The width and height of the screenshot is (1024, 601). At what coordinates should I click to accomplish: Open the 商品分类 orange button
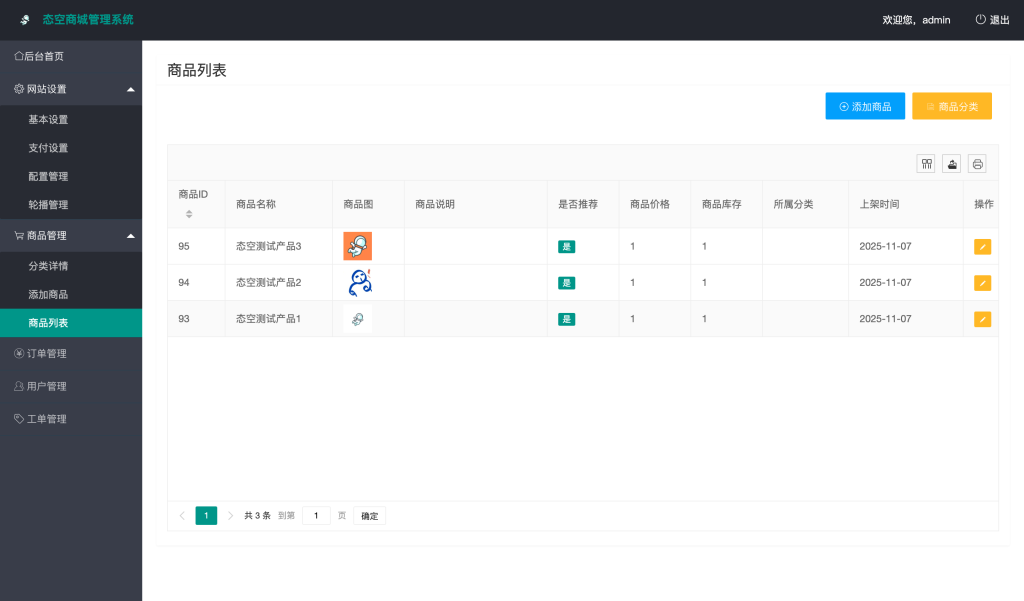tap(951, 105)
